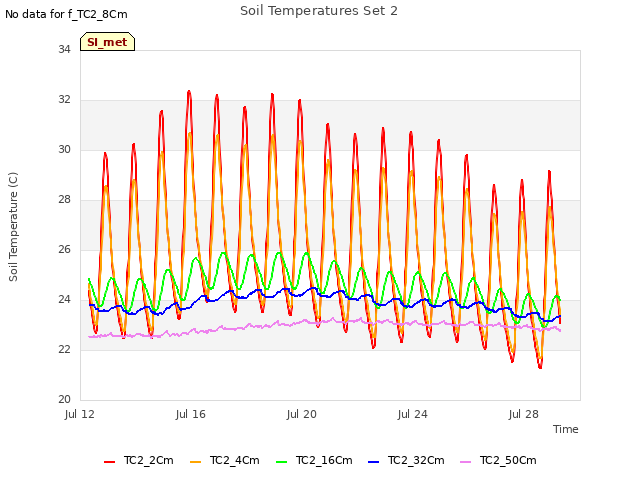Toggle the TC2_16Cm legend entry

click(314, 461)
